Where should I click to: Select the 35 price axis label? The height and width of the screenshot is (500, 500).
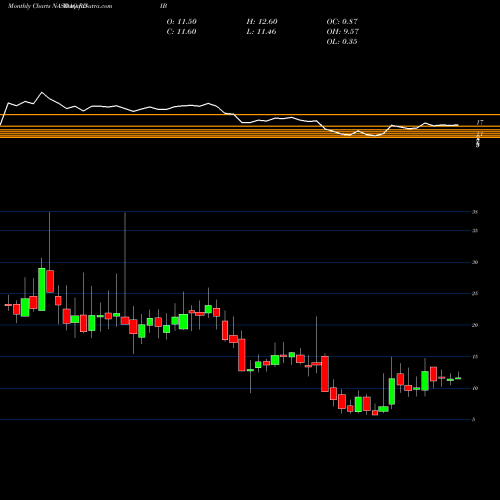[x=475, y=230]
